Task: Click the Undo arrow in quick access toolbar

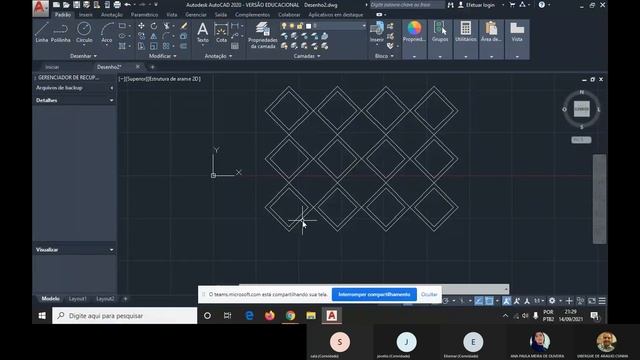Action: (127, 5)
